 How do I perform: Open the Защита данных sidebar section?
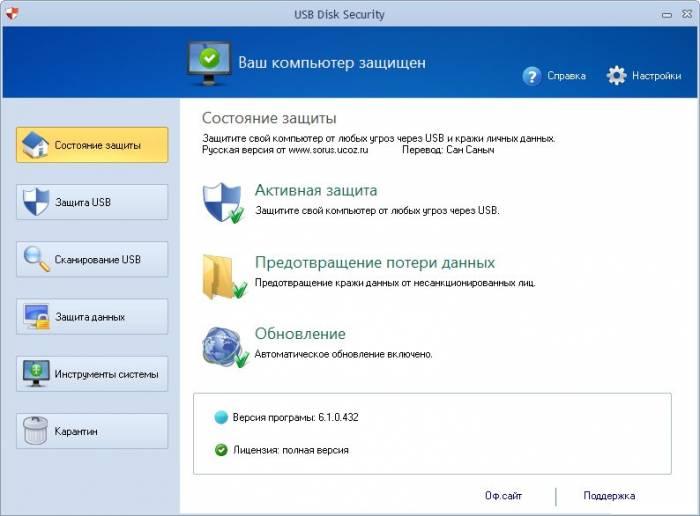(x=92, y=316)
